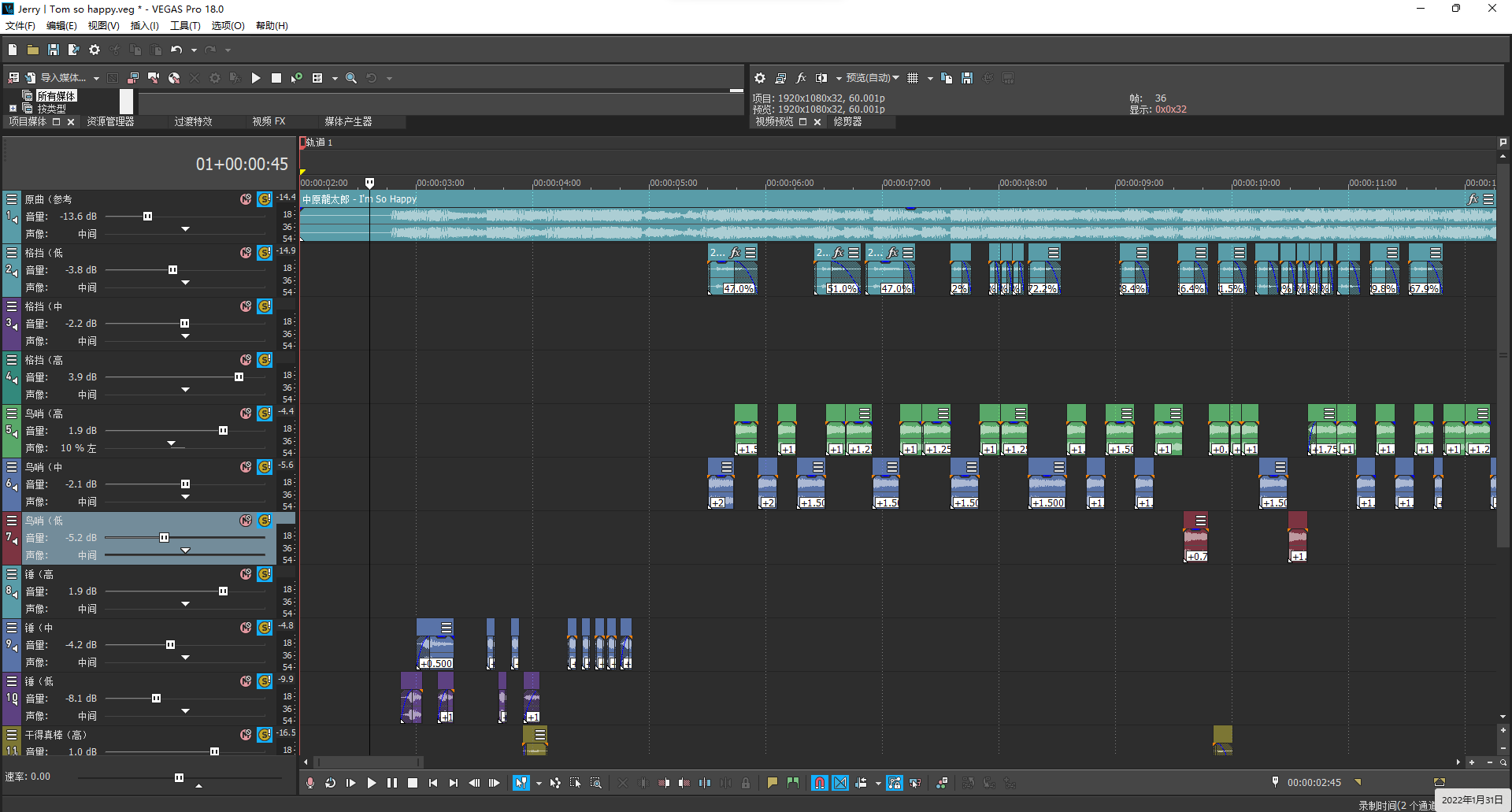Mute the 锤（高 track
Viewport: 1512px width, 812px height.
pyautogui.click(x=246, y=574)
